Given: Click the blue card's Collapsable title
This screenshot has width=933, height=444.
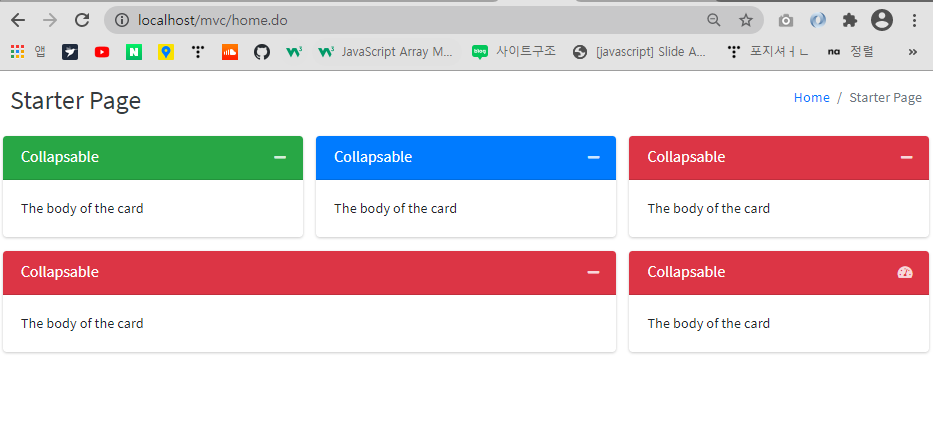Looking at the screenshot, I should [x=373, y=157].
